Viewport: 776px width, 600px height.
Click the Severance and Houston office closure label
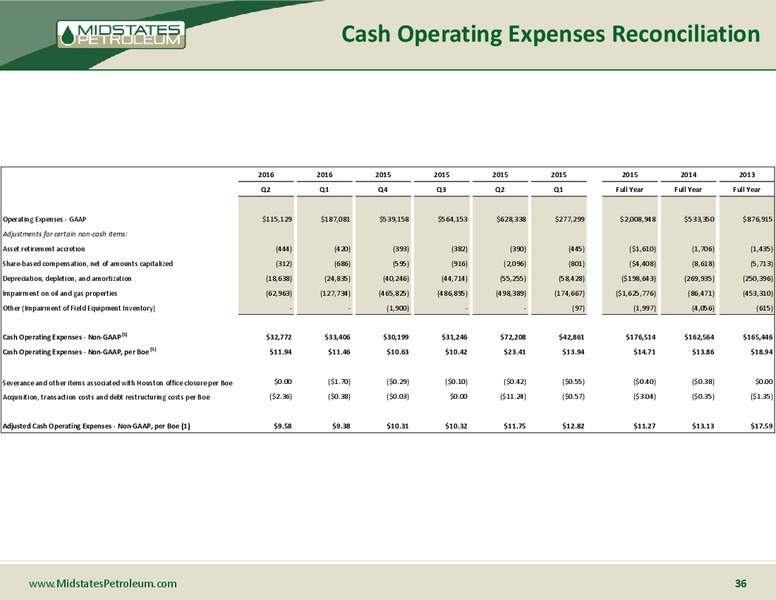(117, 383)
